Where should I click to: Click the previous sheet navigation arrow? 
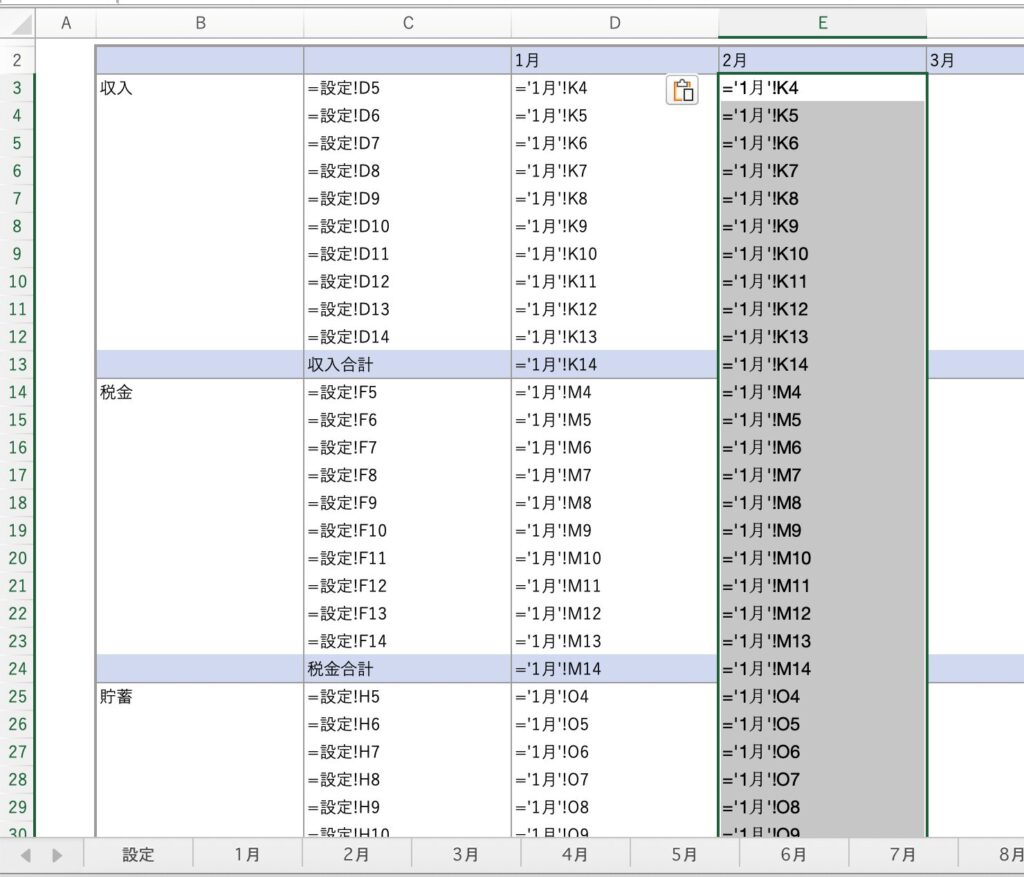[x=26, y=855]
